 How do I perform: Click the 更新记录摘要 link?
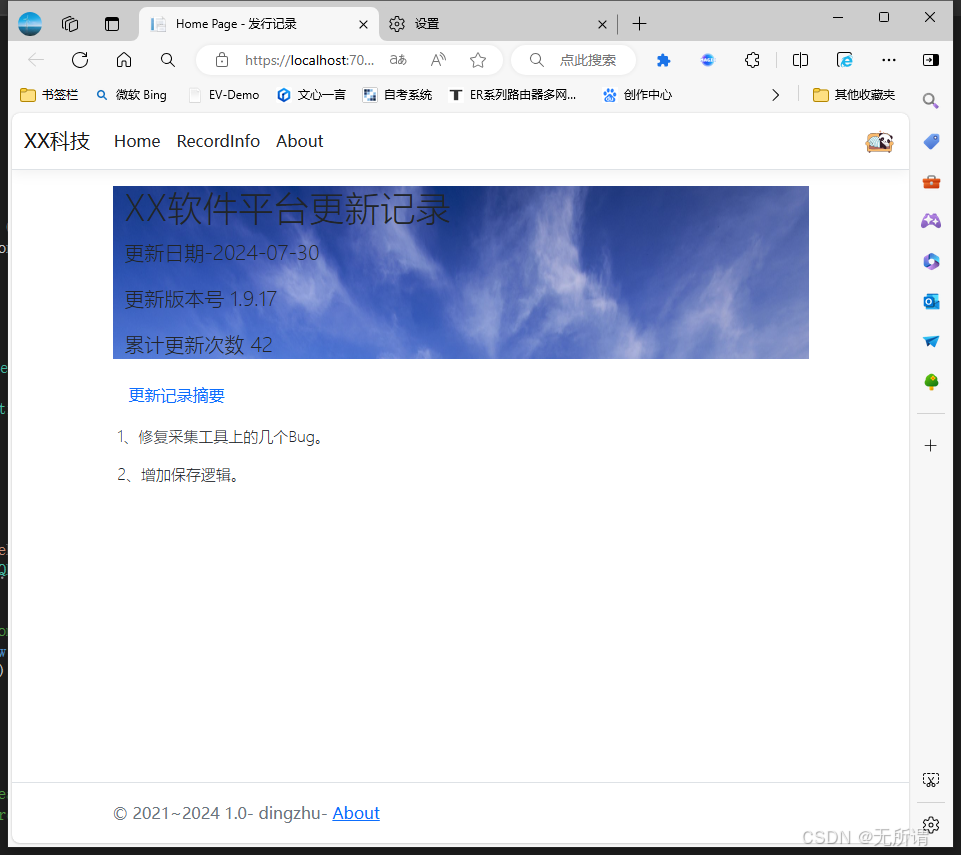(x=177, y=395)
